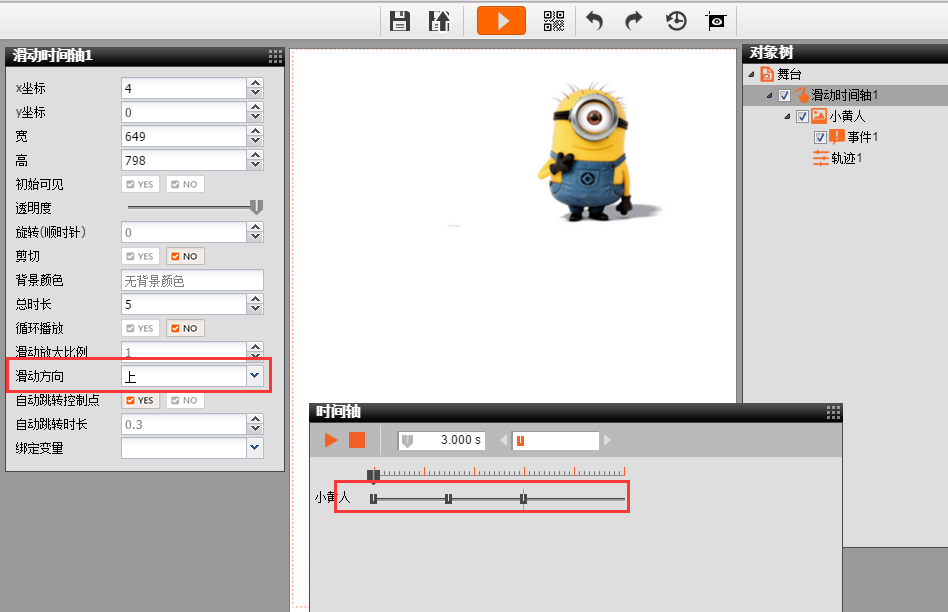Click the 高 input field showing 798

[184, 160]
